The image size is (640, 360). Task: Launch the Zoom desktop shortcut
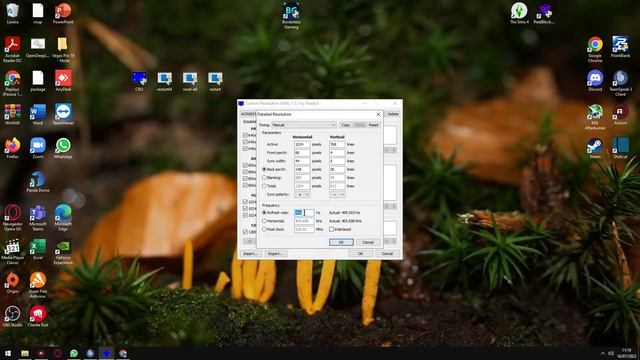tap(38, 148)
